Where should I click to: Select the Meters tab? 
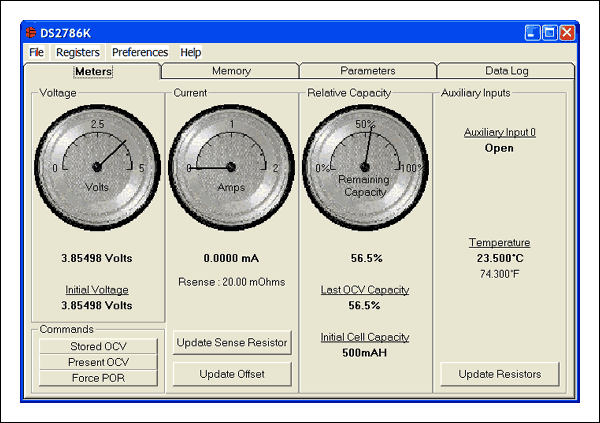point(93,71)
